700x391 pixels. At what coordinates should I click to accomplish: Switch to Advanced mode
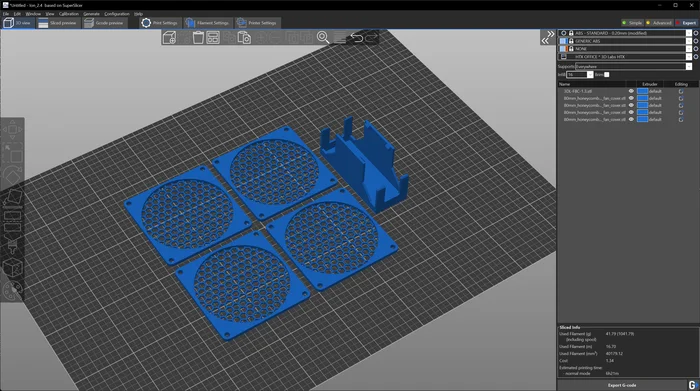pos(659,23)
